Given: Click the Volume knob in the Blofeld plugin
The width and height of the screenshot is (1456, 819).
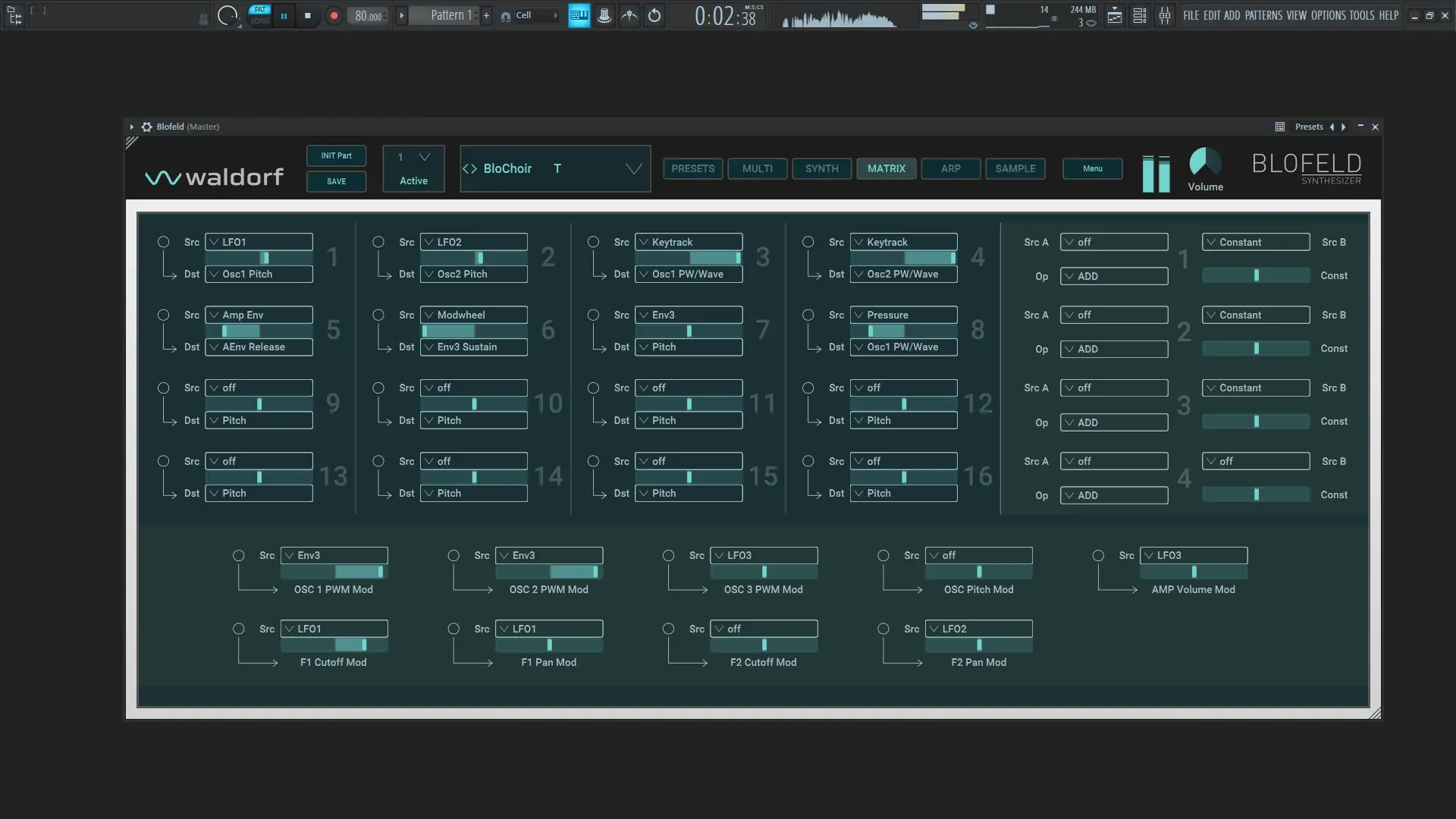Looking at the screenshot, I should 1205,162.
